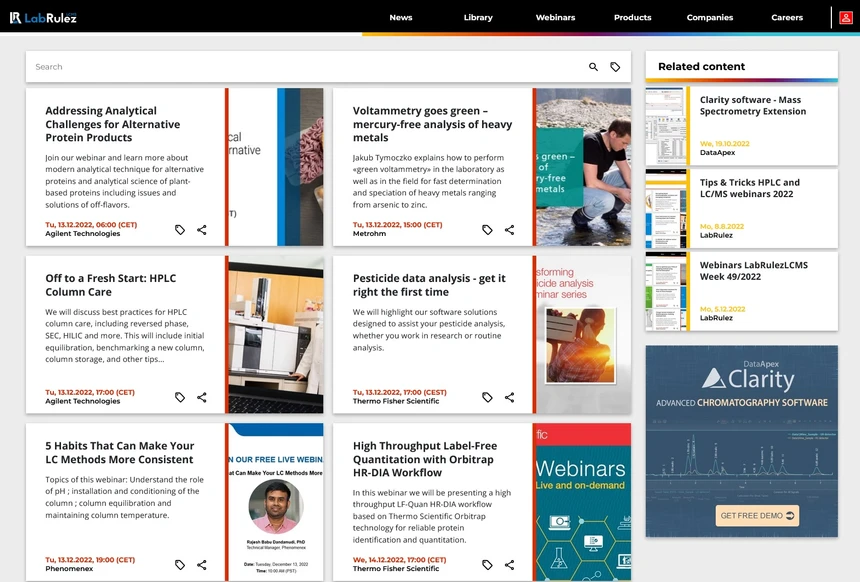Image resolution: width=860 pixels, height=582 pixels.
Task: Share the Alternative Protein Products webinar
Action: click(x=202, y=230)
